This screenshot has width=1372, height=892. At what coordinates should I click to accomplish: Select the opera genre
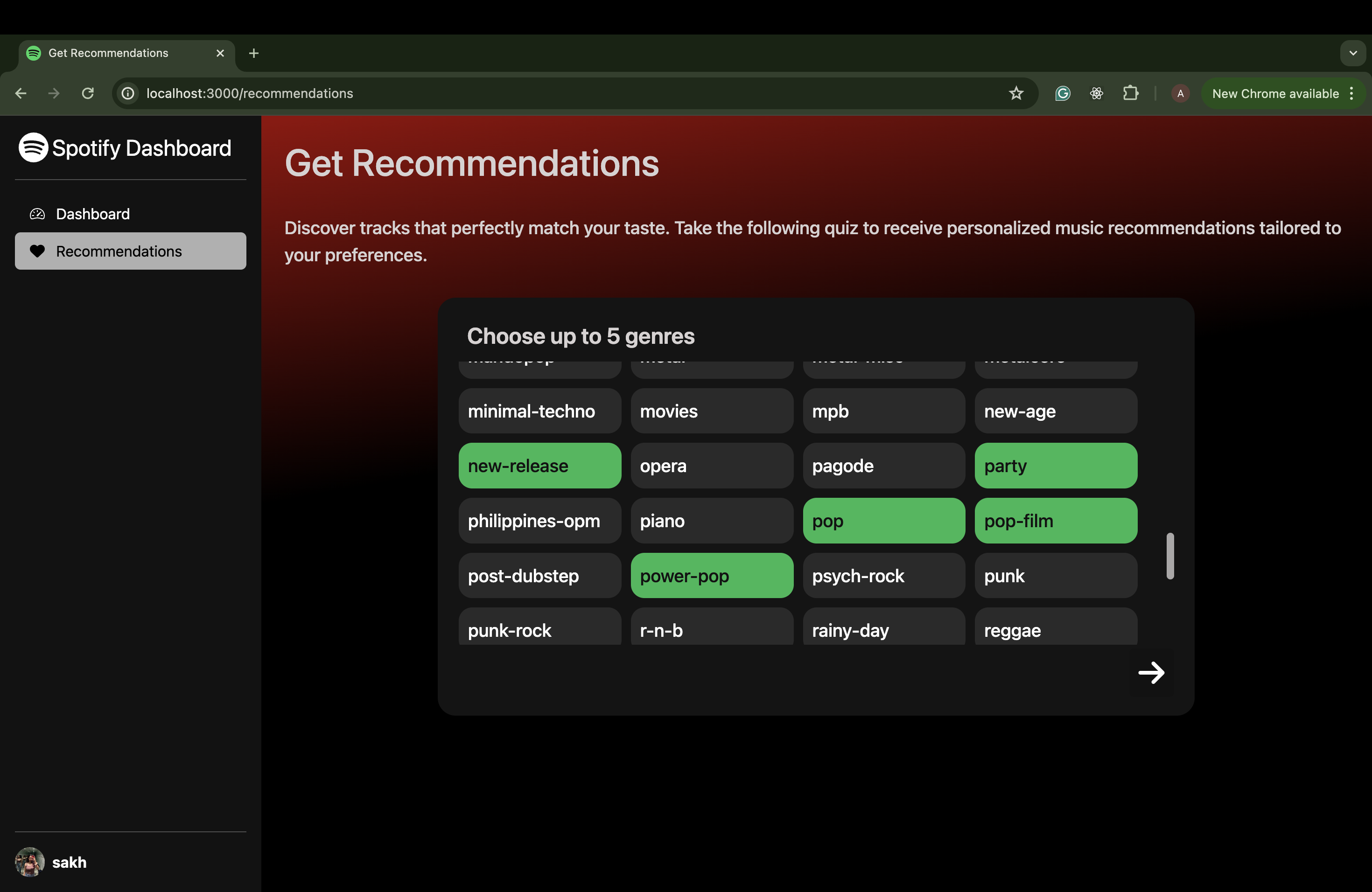(x=711, y=466)
